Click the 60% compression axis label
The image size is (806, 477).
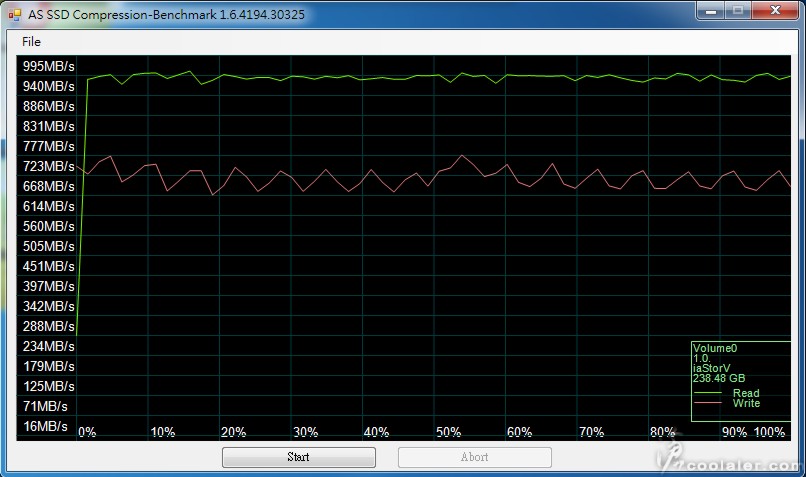[x=519, y=432]
